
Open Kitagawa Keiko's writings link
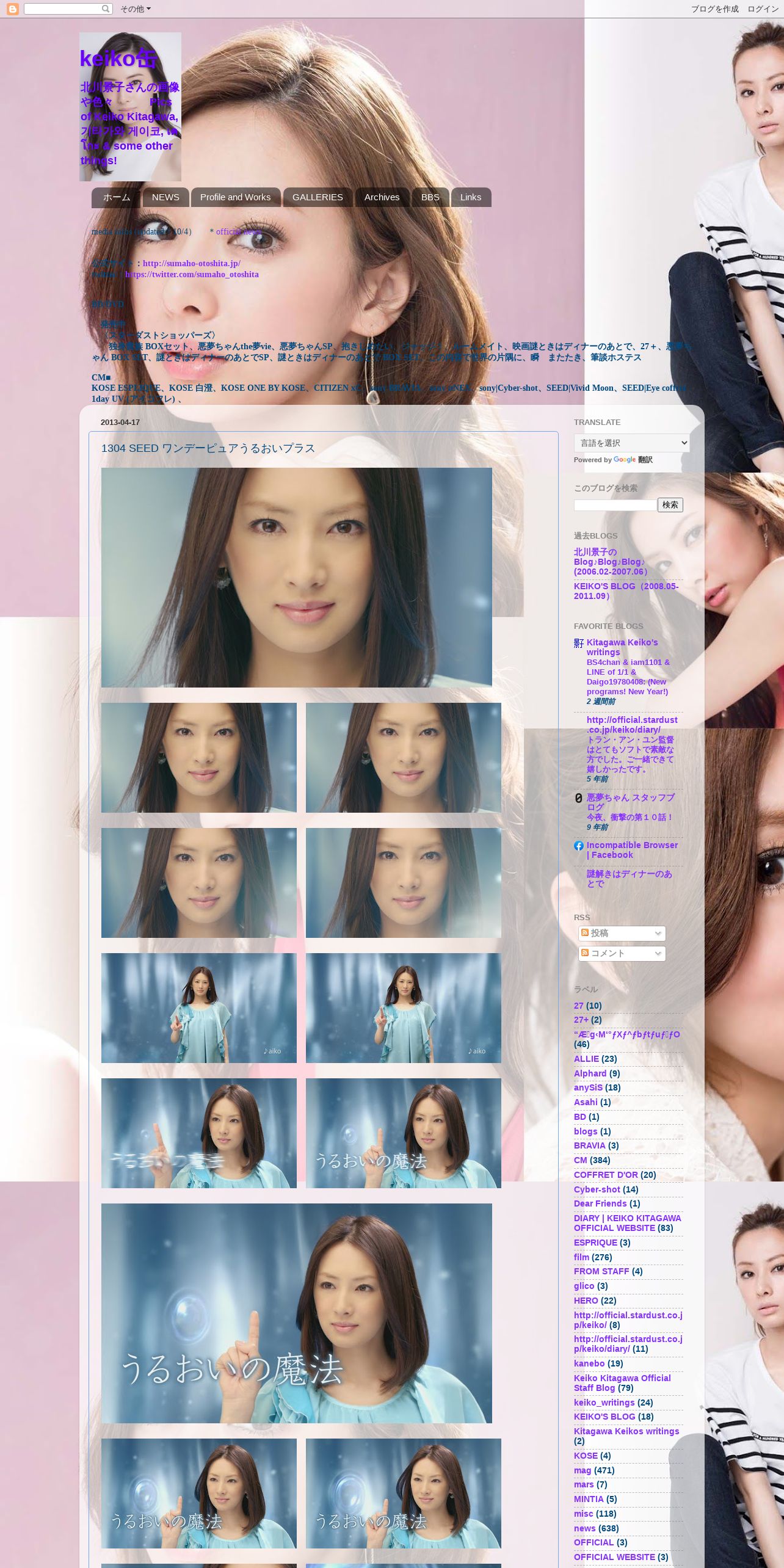click(622, 647)
